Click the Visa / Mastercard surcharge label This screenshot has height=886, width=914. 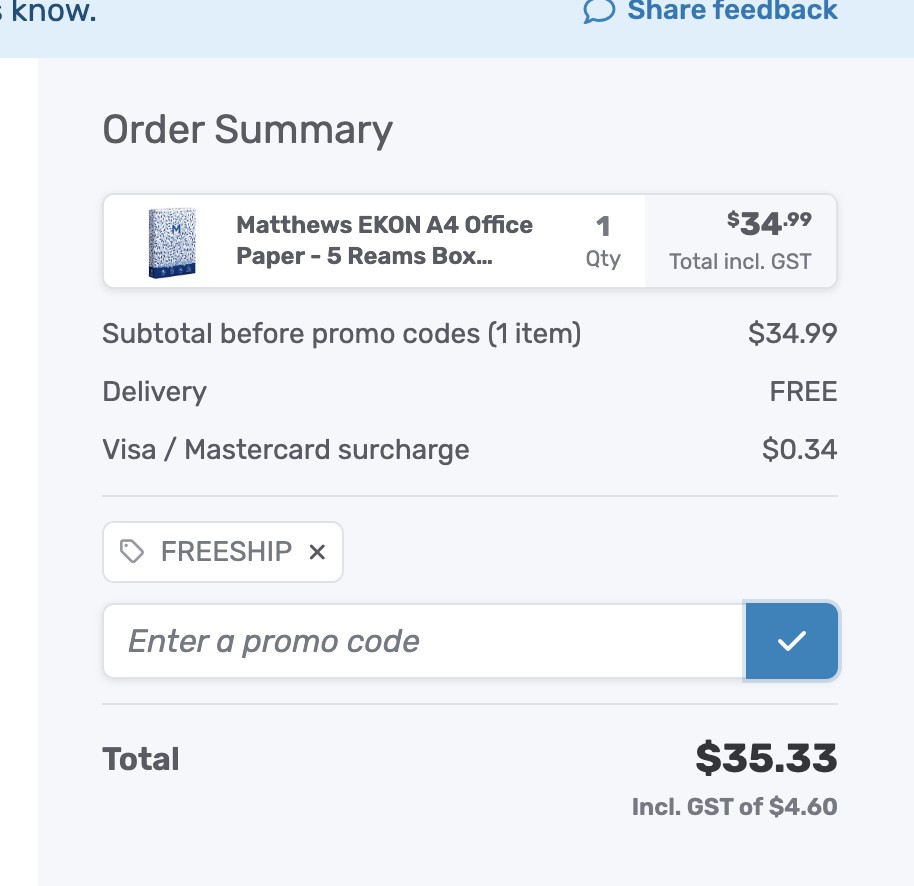(285, 449)
